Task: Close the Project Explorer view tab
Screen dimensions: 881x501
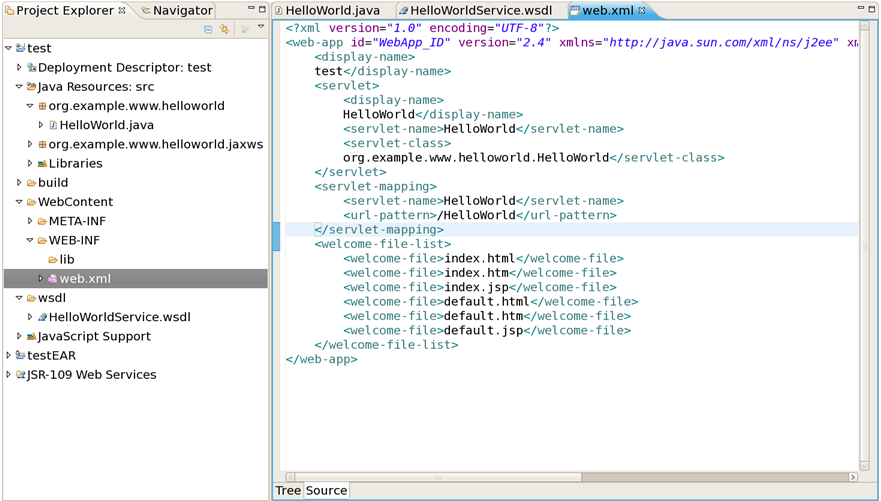Action: [x=122, y=11]
